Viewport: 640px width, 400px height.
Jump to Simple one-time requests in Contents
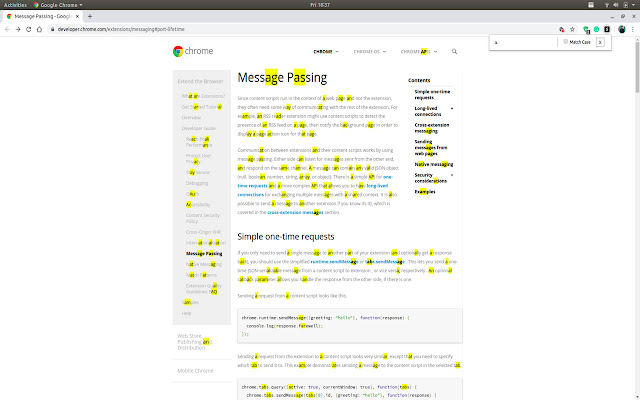(432, 95)
